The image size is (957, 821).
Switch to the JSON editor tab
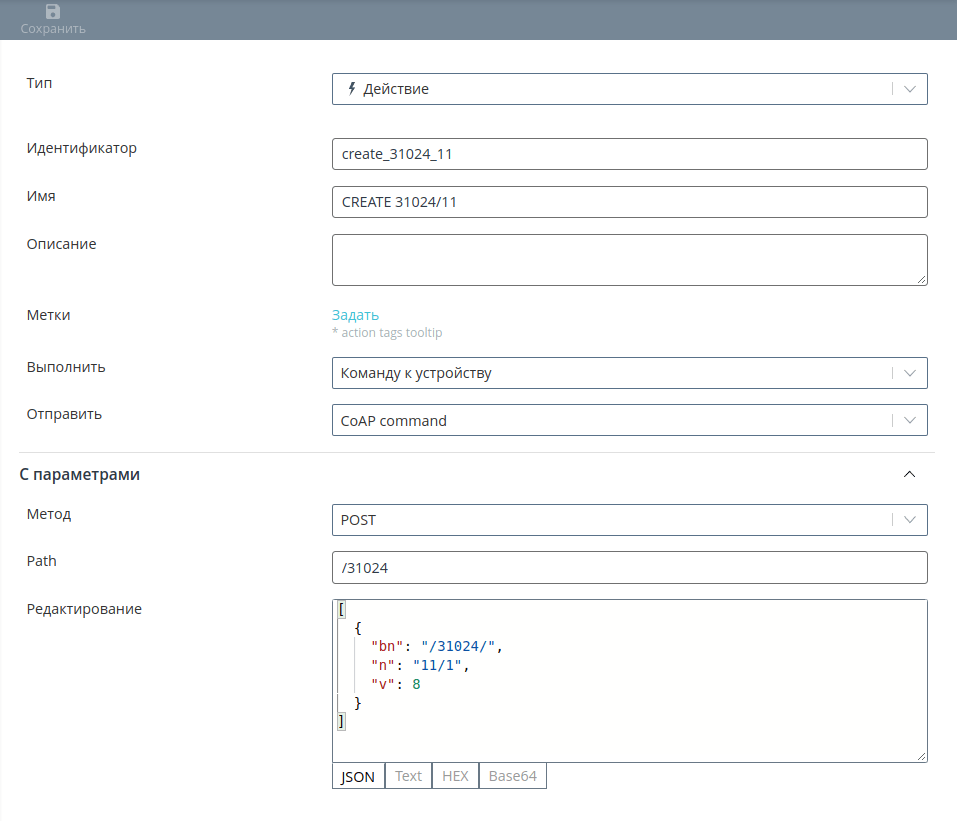point(358,776)
